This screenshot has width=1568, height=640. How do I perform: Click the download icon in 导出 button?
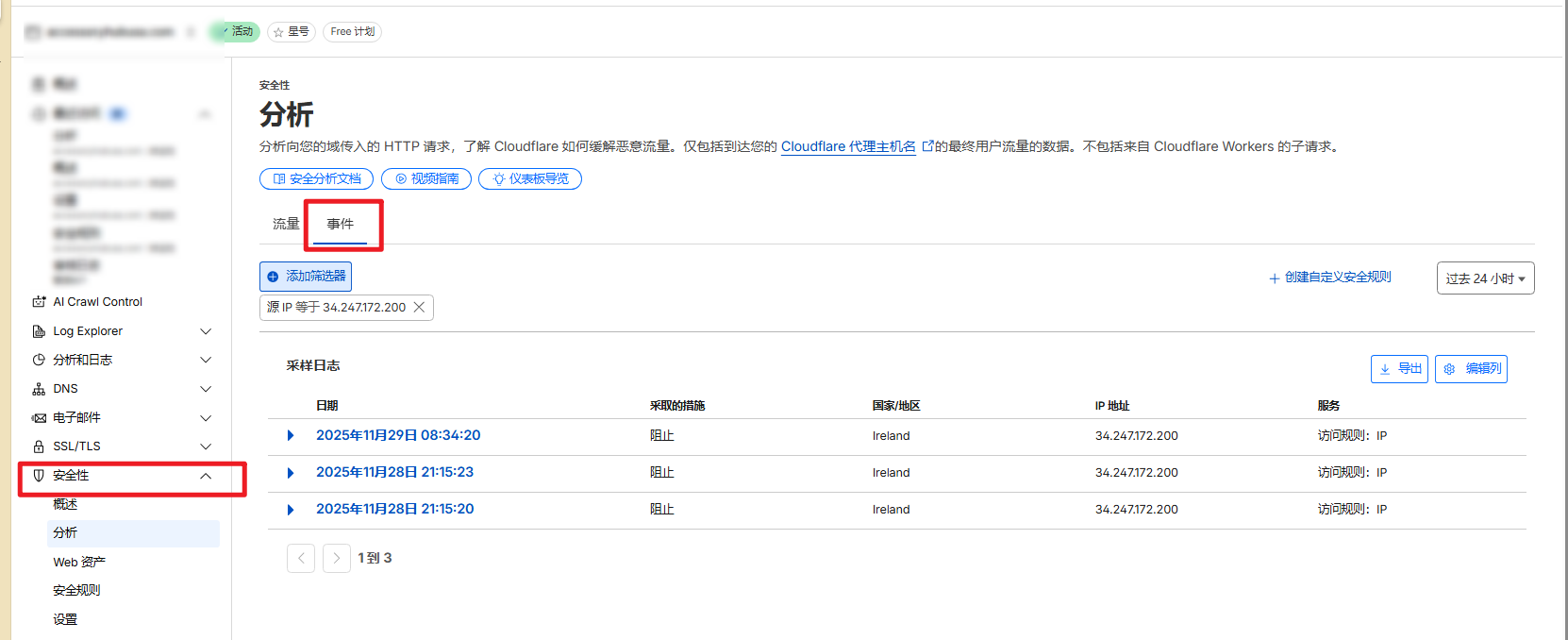coord(1385,369)
